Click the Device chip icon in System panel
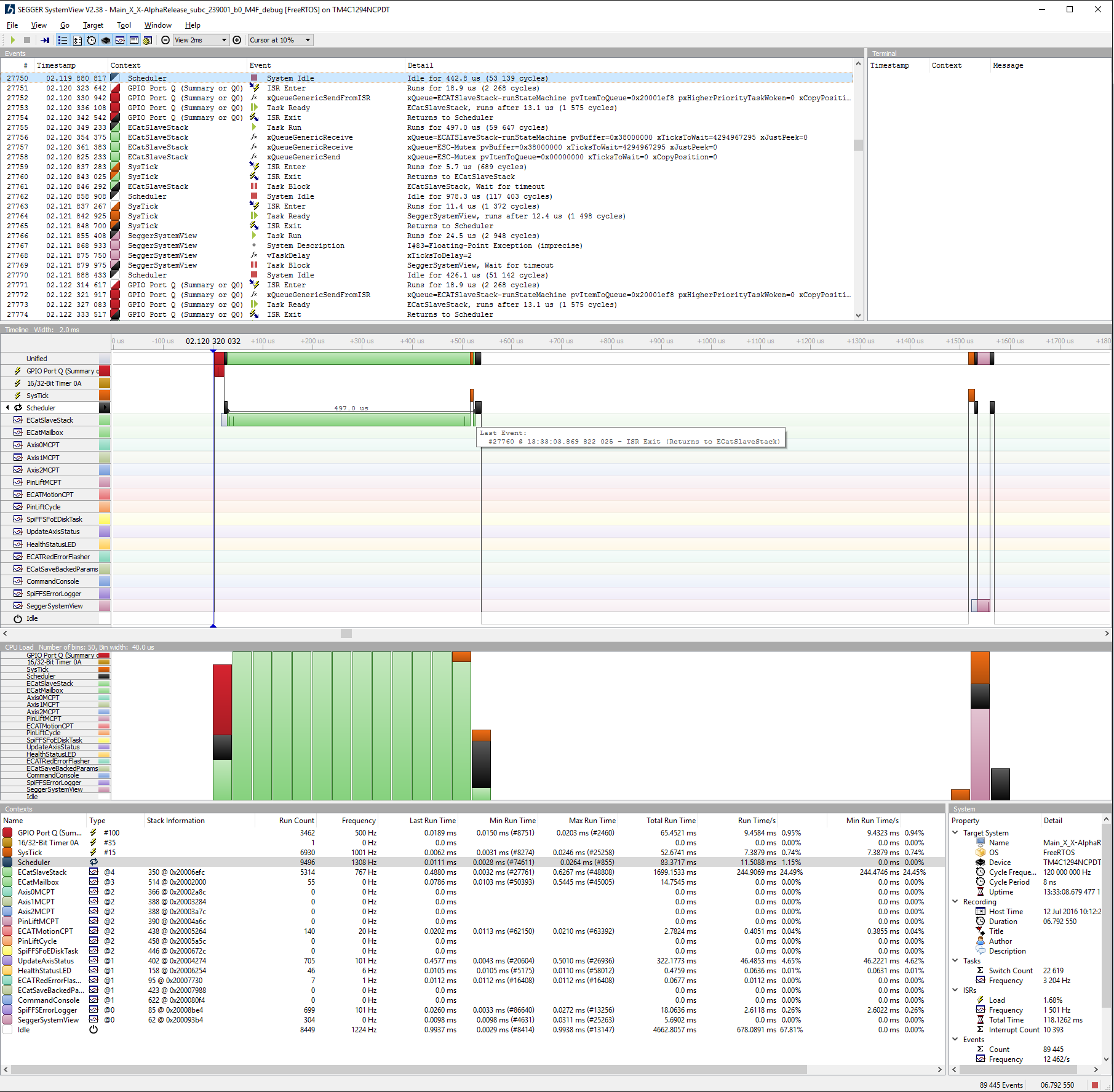Viewport: 1114px width, 1092px height. tap(981, 862)
